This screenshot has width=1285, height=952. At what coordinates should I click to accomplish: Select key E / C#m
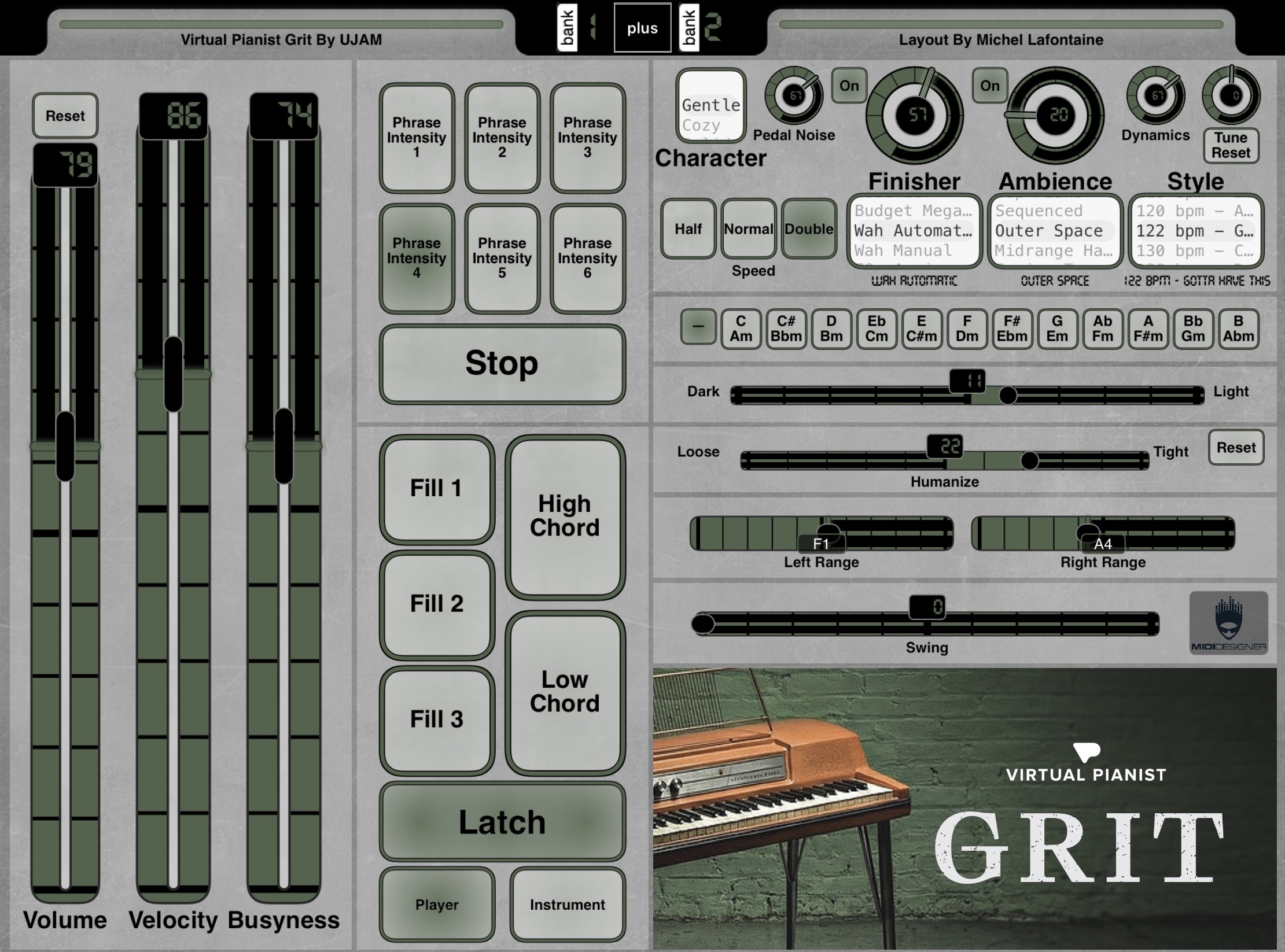[x=921, y=329]
